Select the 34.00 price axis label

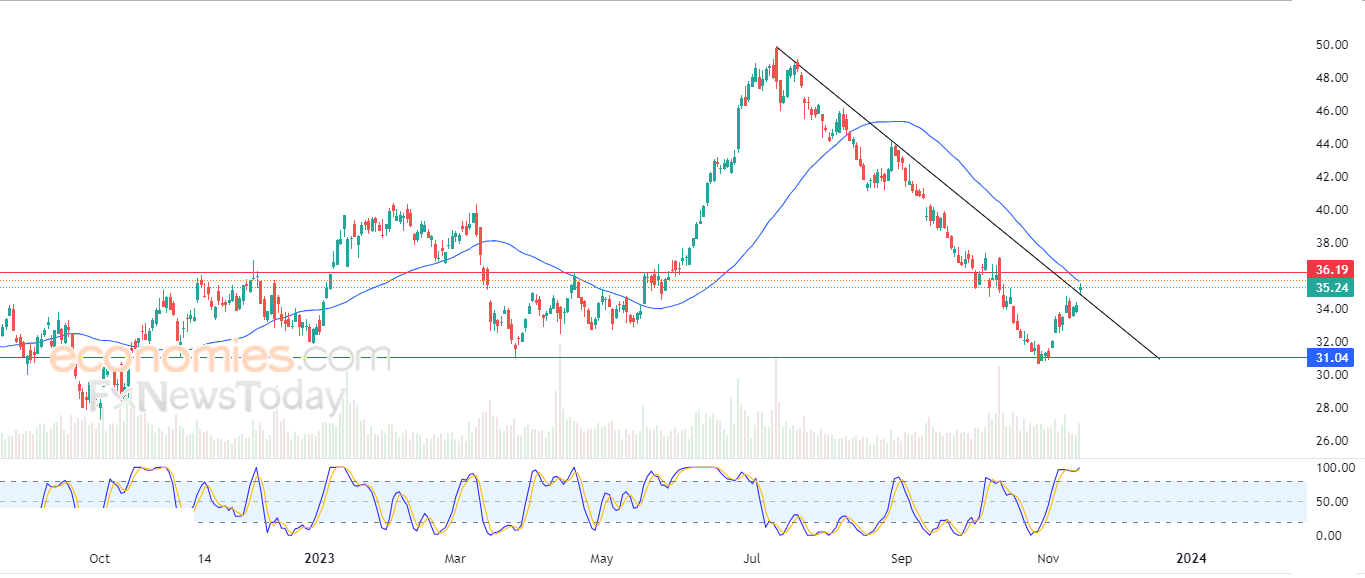click(x=1331, y=310)
